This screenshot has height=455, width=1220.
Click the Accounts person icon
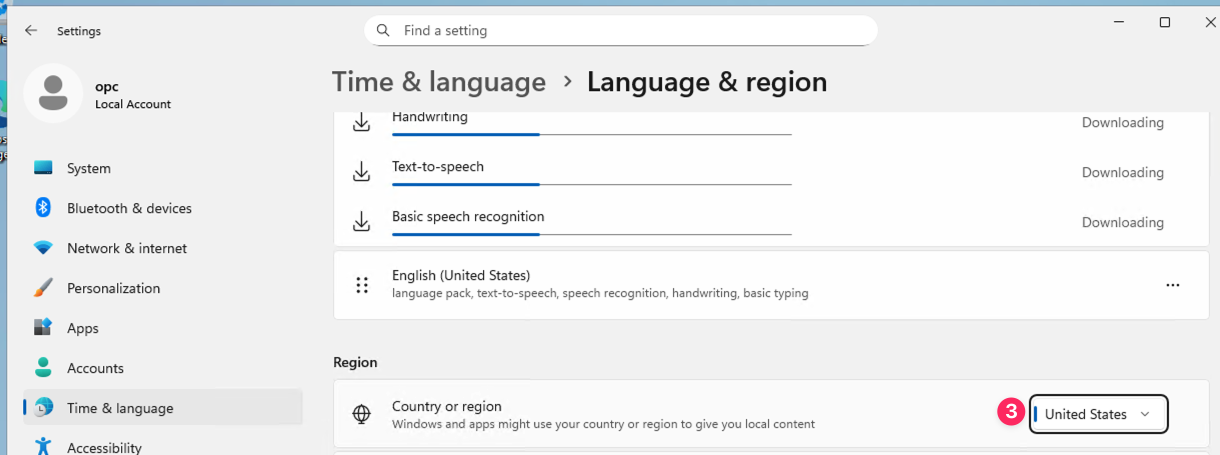pos(43,368)
